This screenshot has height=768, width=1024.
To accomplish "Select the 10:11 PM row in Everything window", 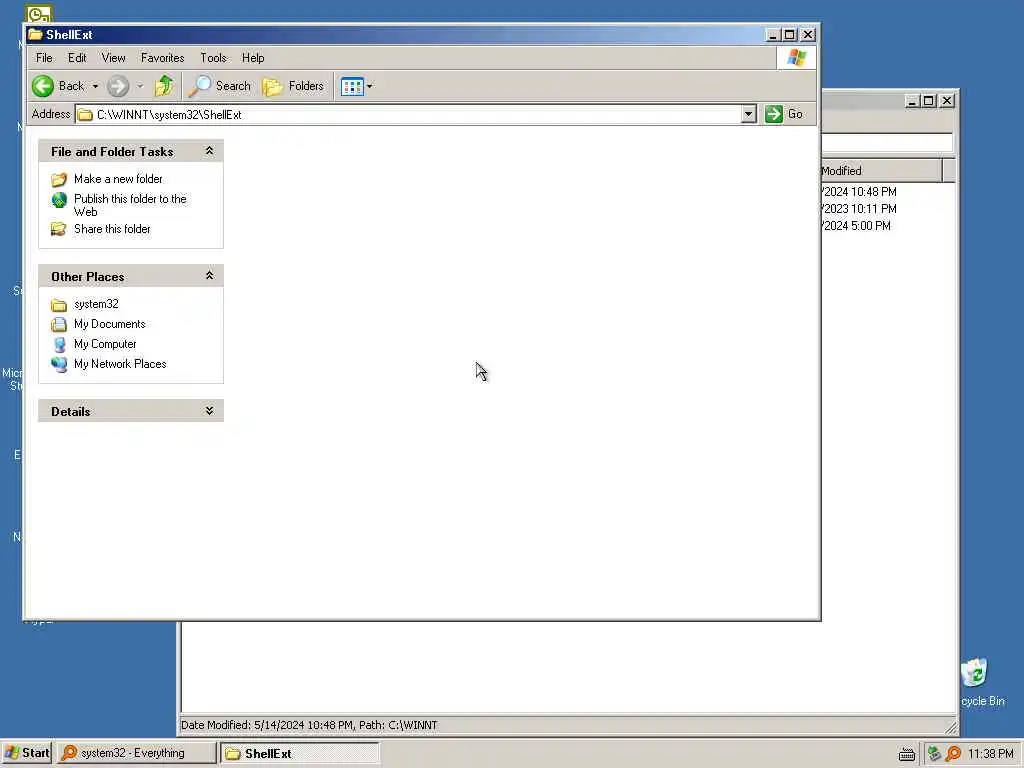I will point(887,208).
